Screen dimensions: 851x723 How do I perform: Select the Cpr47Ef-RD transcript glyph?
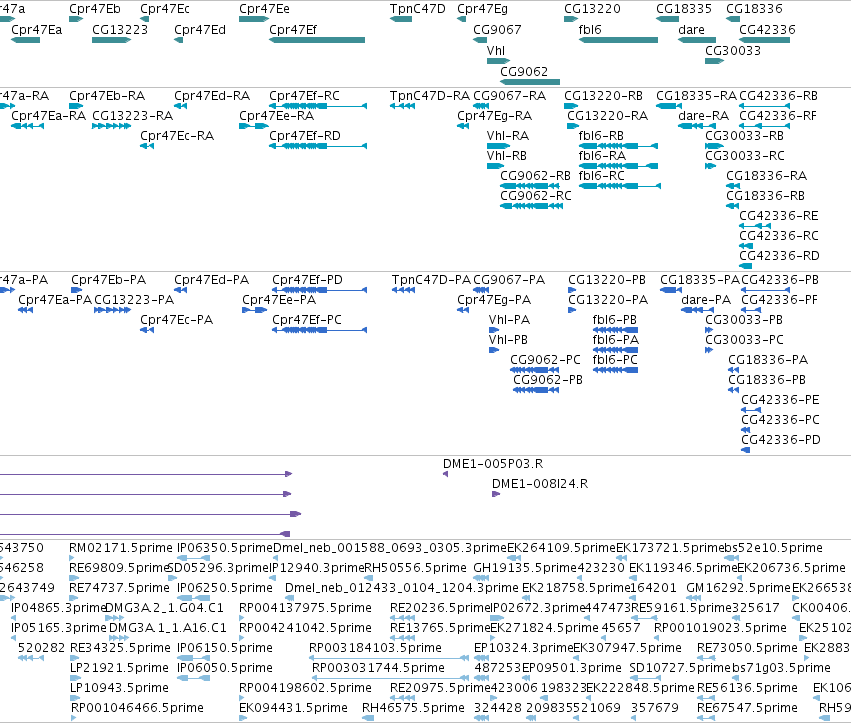tap(318, 146)
